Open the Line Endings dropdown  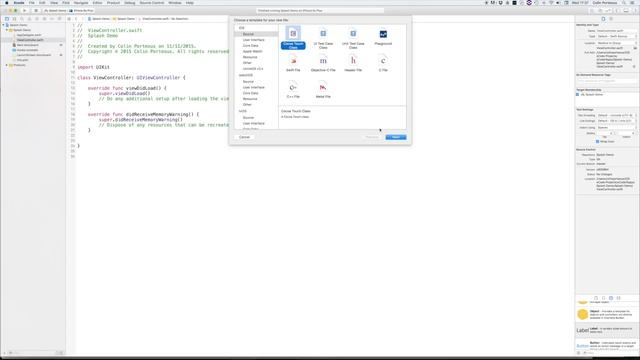point(616,121)
